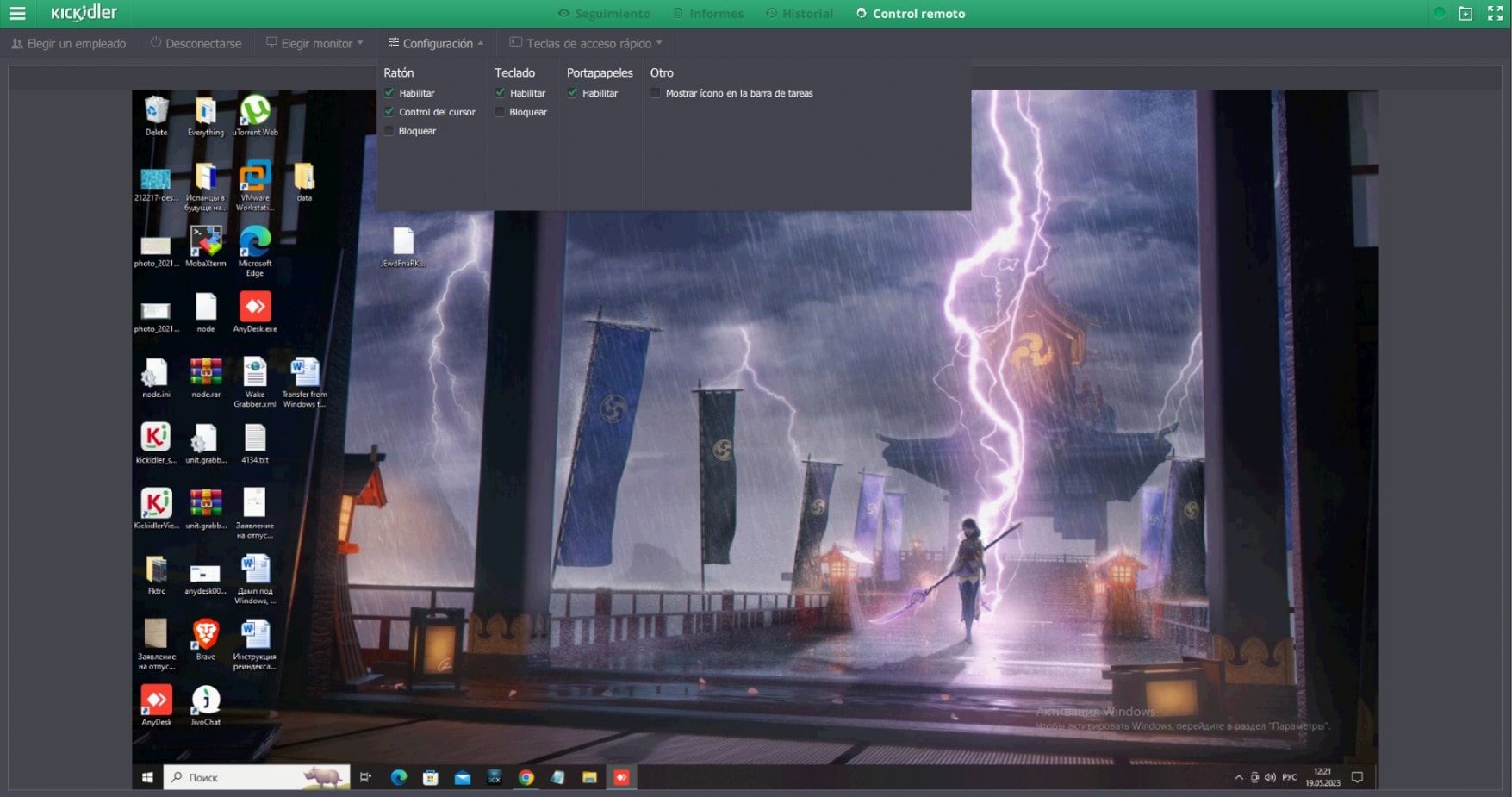Open the Elegir monitor dropdown
This screenshot has width=1512, height=797.
coord(314,43)
